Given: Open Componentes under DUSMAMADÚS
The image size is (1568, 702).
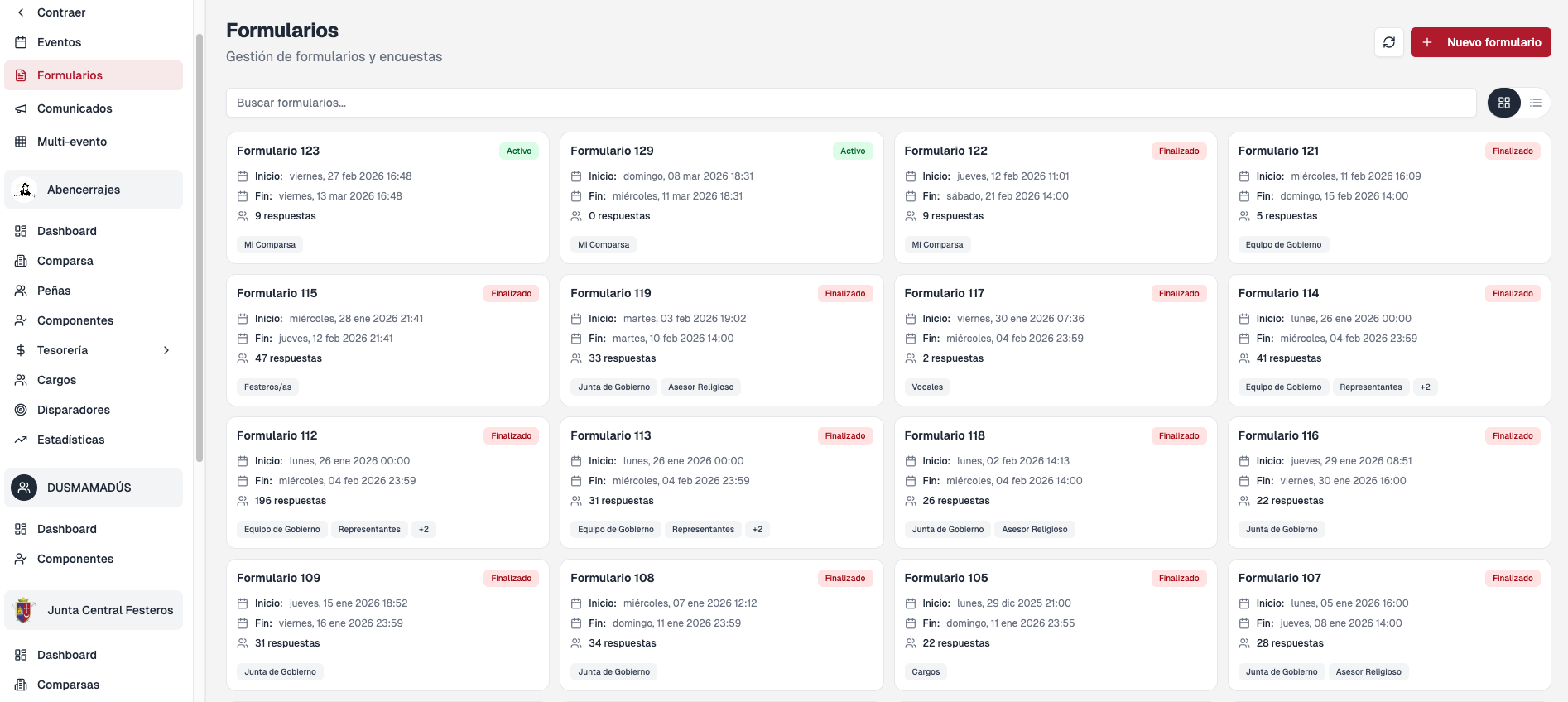Looking at the screenshot, I should click(94, 559).
